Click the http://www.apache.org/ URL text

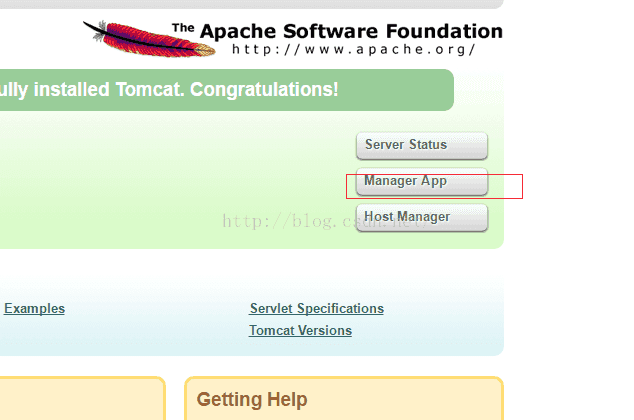[x=354, y=49]
